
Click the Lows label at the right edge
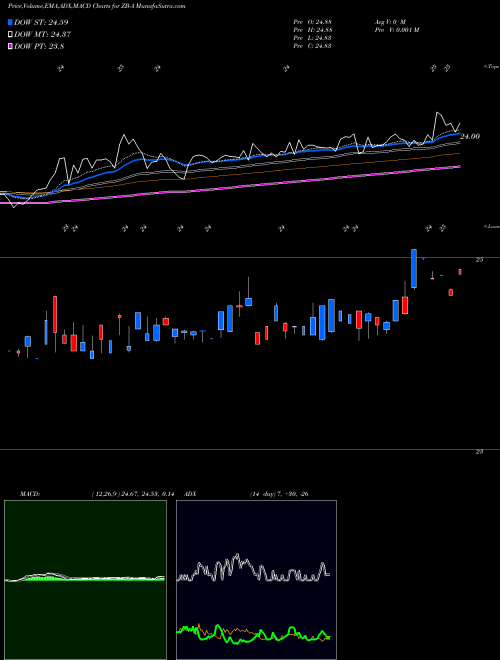[492, 226]
